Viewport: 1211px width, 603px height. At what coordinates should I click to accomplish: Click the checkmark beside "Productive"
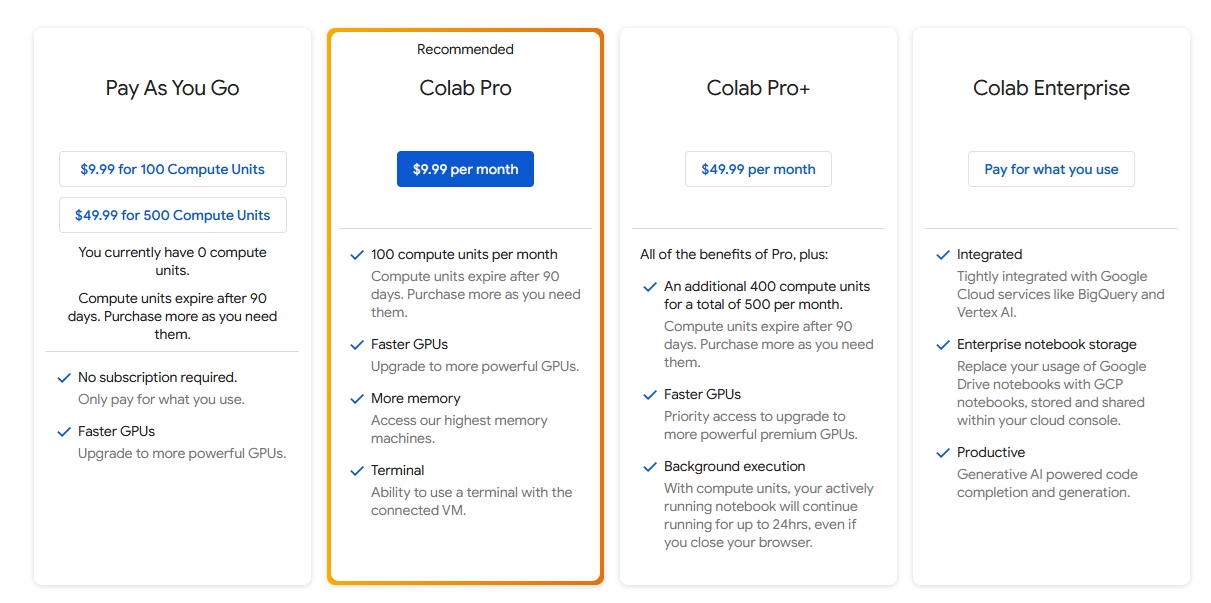pyautogui.click(x=943, y=452)
